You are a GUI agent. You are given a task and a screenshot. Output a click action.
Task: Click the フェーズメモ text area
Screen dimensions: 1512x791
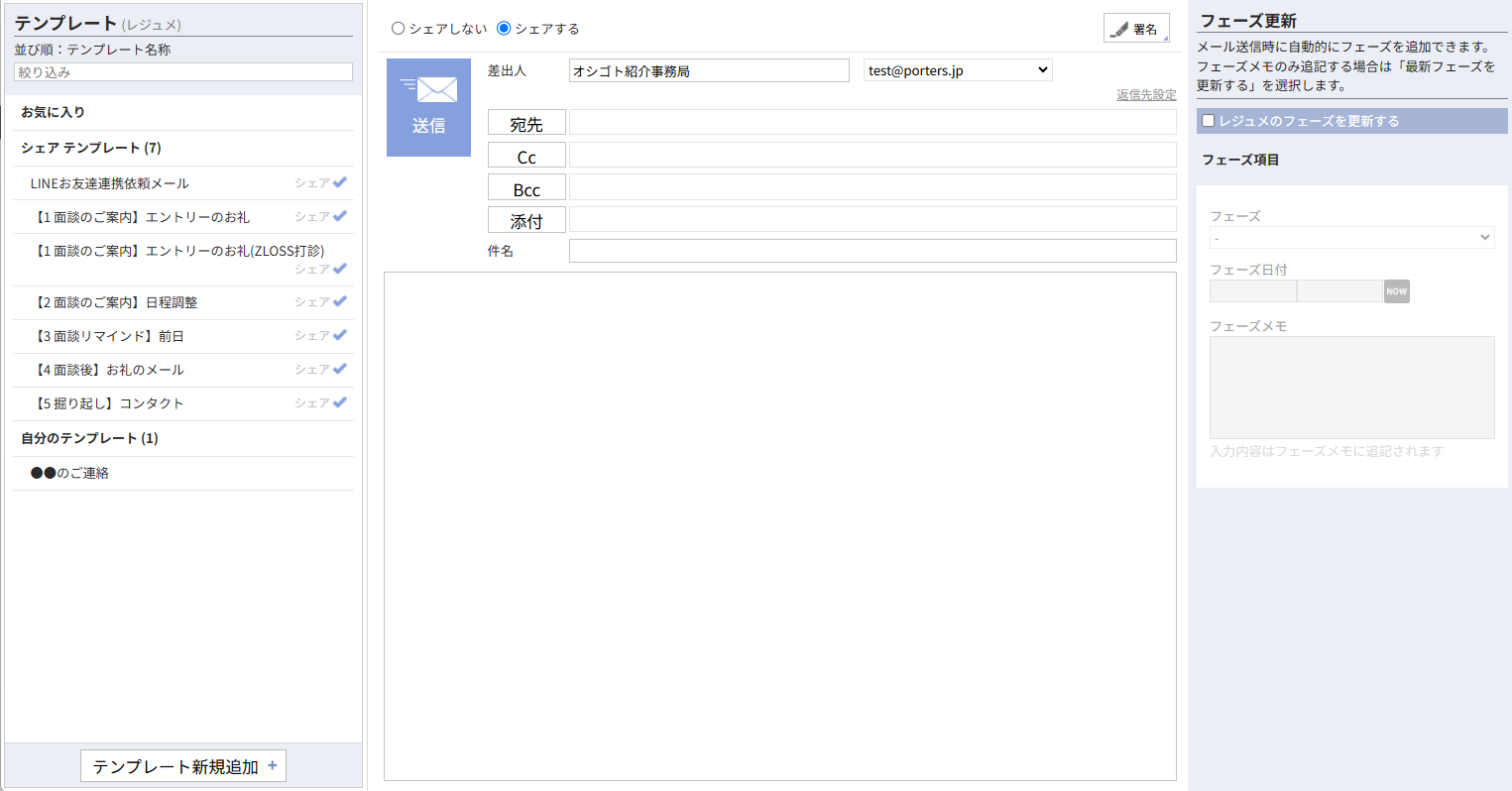pyautogui.click(x=1351, y=388)
